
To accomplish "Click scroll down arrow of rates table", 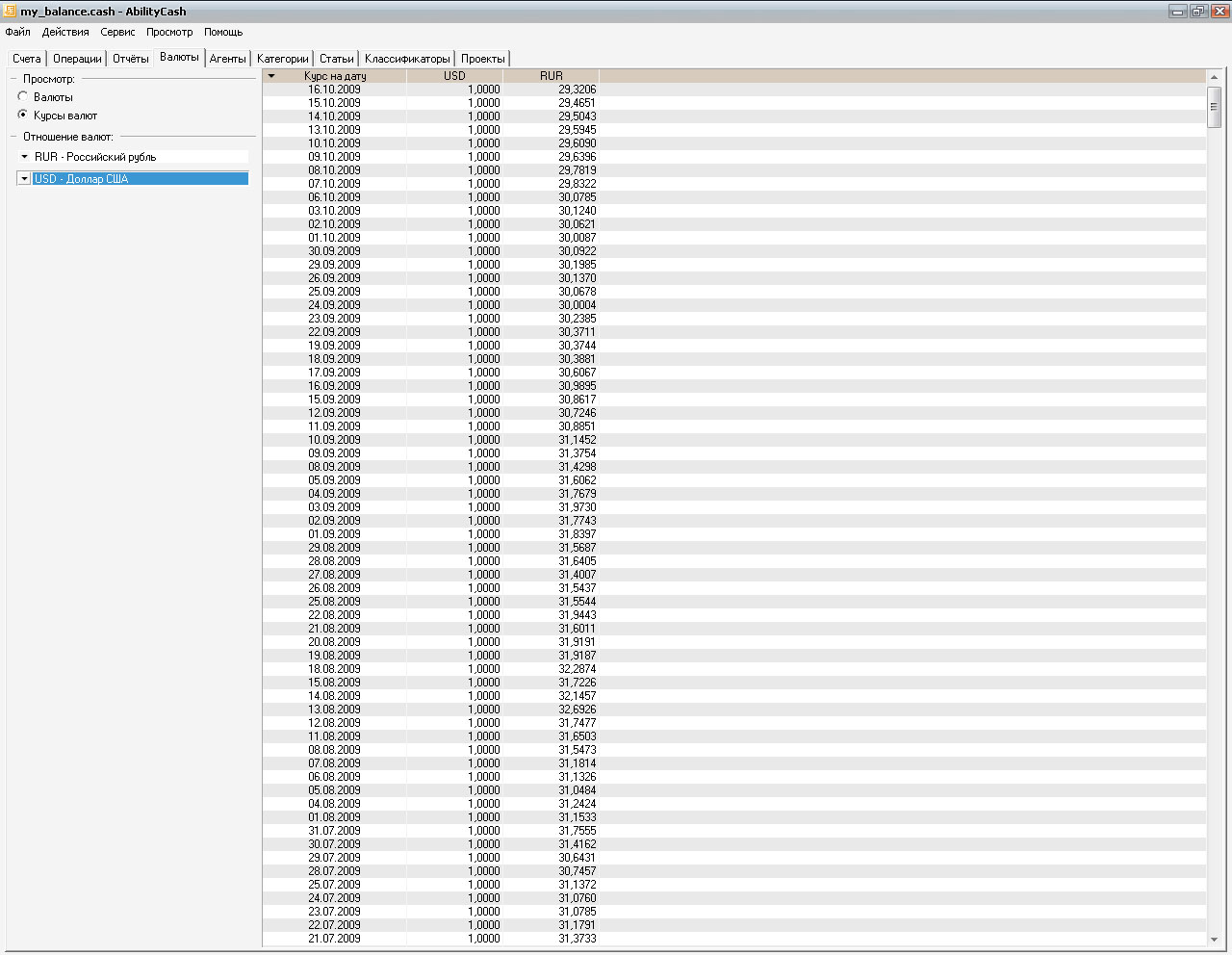I will [1214, 940].
